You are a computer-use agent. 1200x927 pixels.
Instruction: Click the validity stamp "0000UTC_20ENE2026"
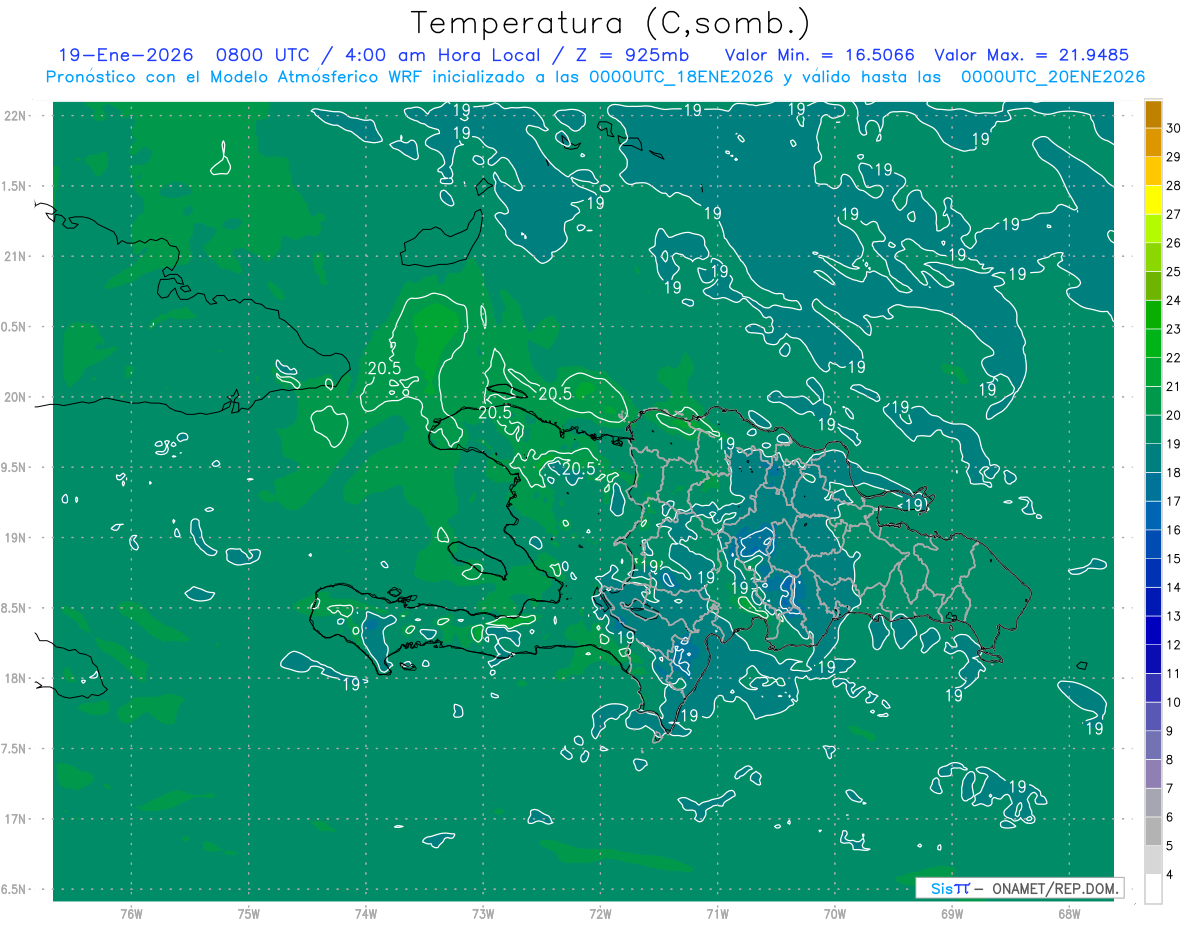pyautogui.click(x=1052, y=77)
